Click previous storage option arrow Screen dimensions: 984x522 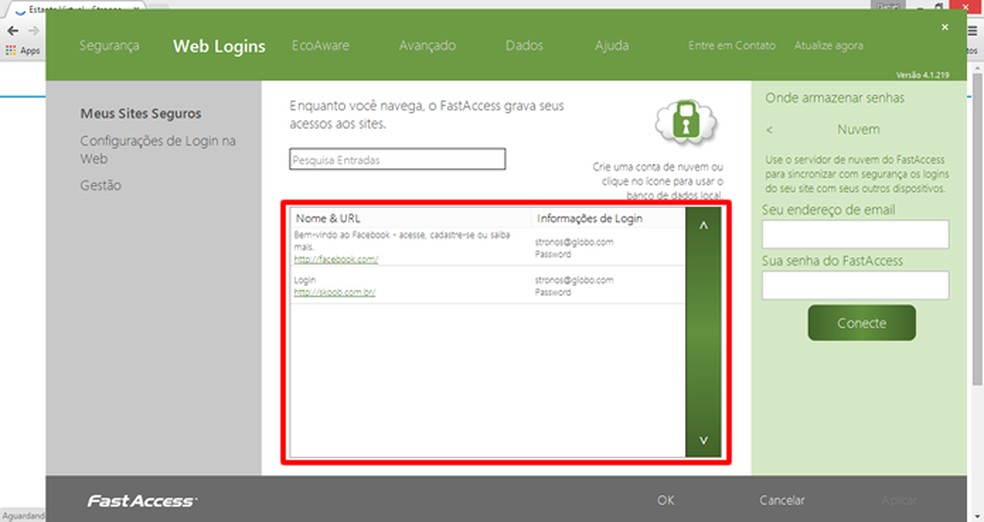coord(769,130)
